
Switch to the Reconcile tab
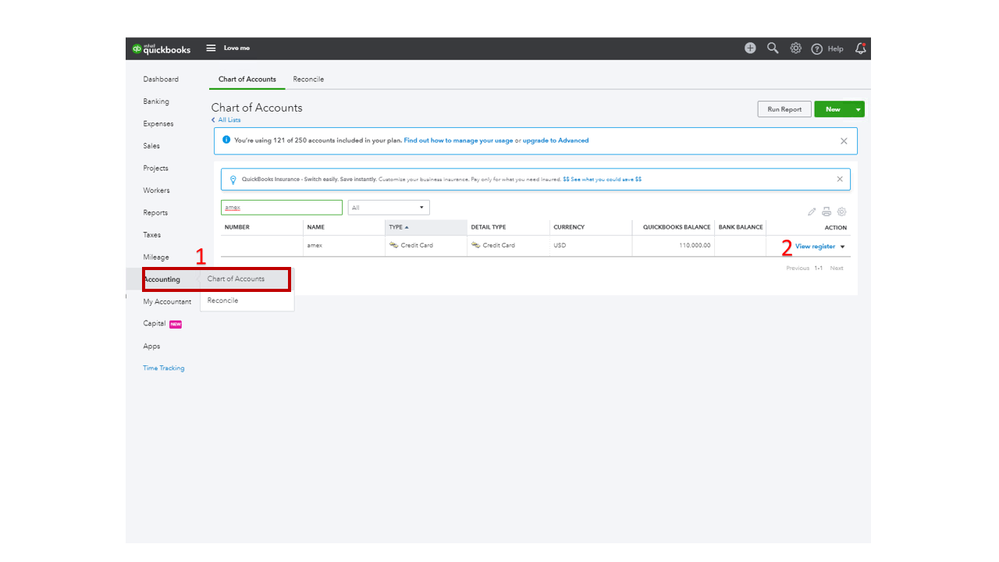(x=308, y=79)
